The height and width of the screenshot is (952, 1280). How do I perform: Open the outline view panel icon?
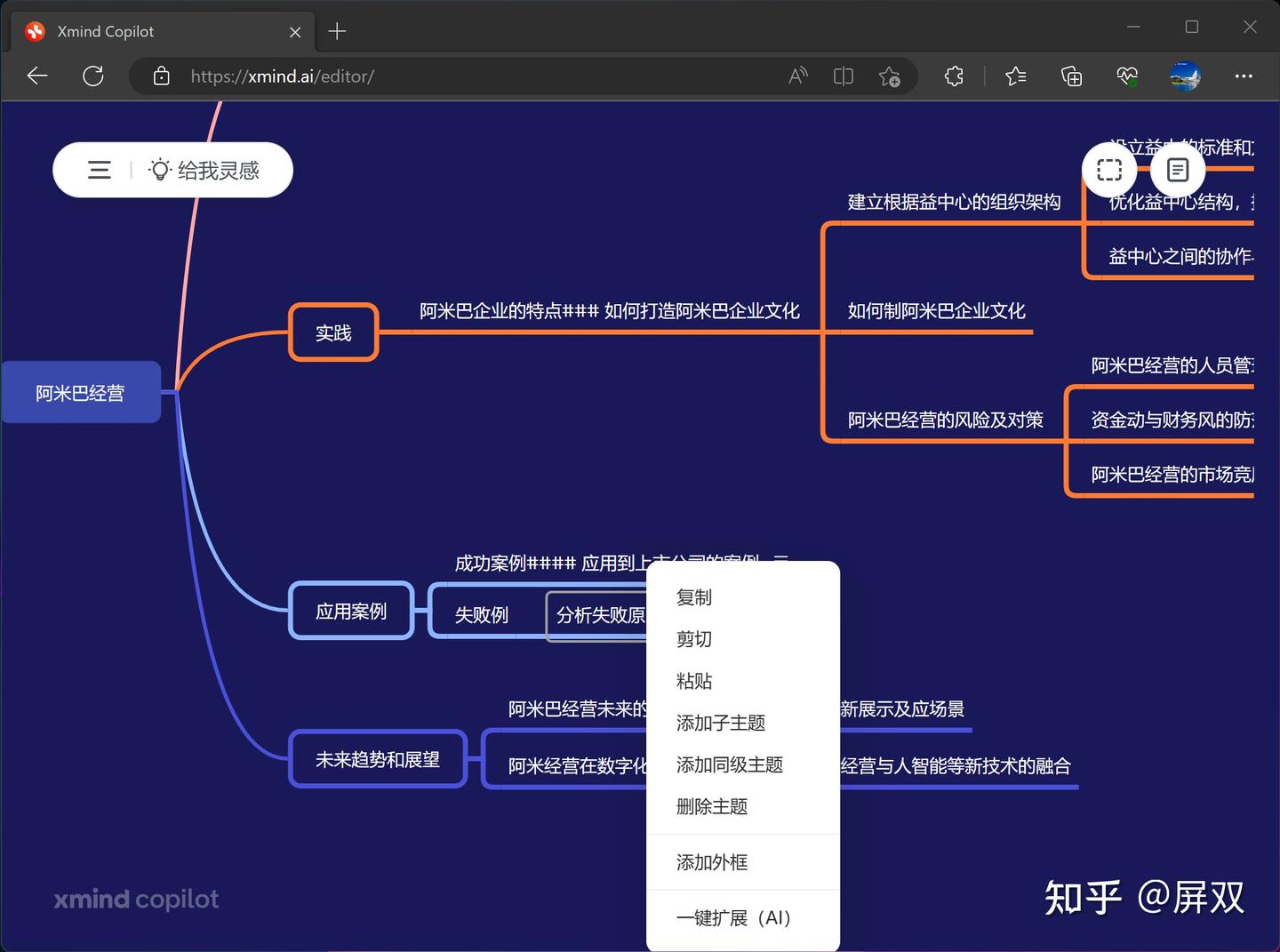pos(1178,169)
